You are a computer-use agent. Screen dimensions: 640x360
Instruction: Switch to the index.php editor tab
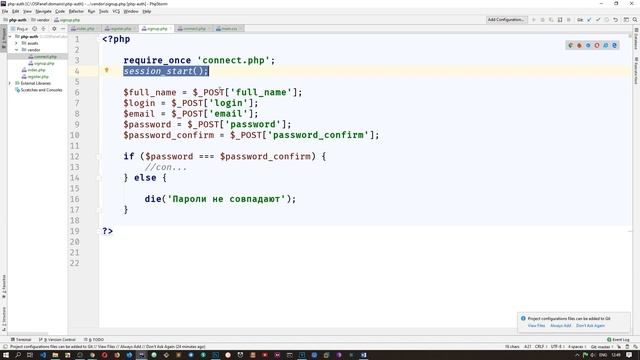[x=83, y=29]
